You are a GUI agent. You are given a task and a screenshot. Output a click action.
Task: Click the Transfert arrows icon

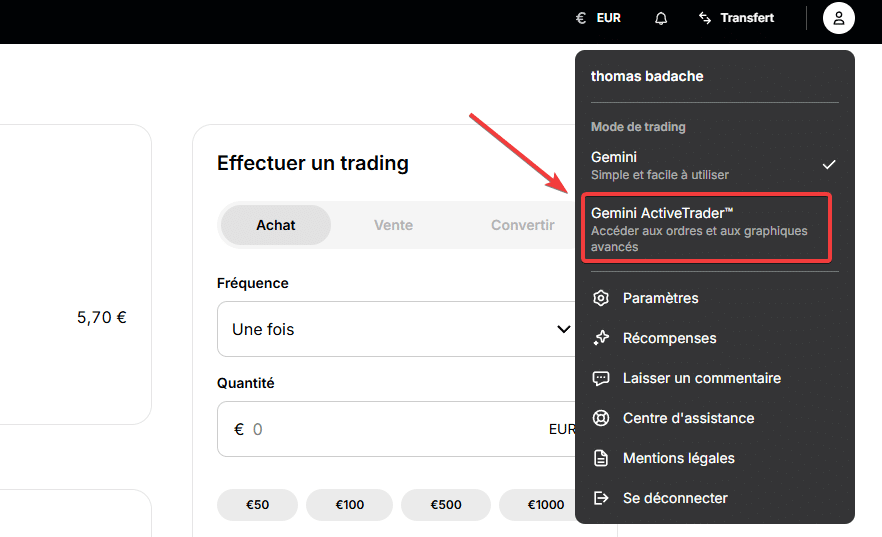tap(705, 18)
